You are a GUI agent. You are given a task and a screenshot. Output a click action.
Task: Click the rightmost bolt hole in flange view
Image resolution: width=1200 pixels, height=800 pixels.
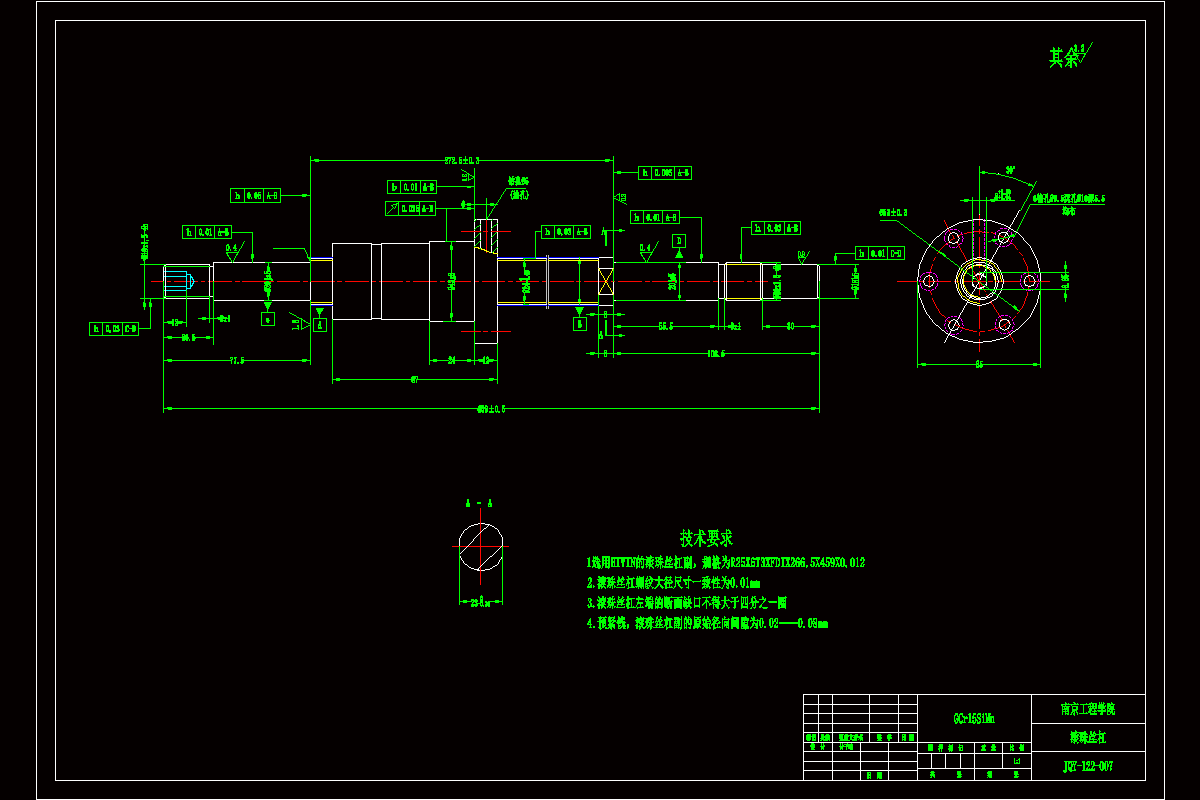click(x=1028, y=281)
